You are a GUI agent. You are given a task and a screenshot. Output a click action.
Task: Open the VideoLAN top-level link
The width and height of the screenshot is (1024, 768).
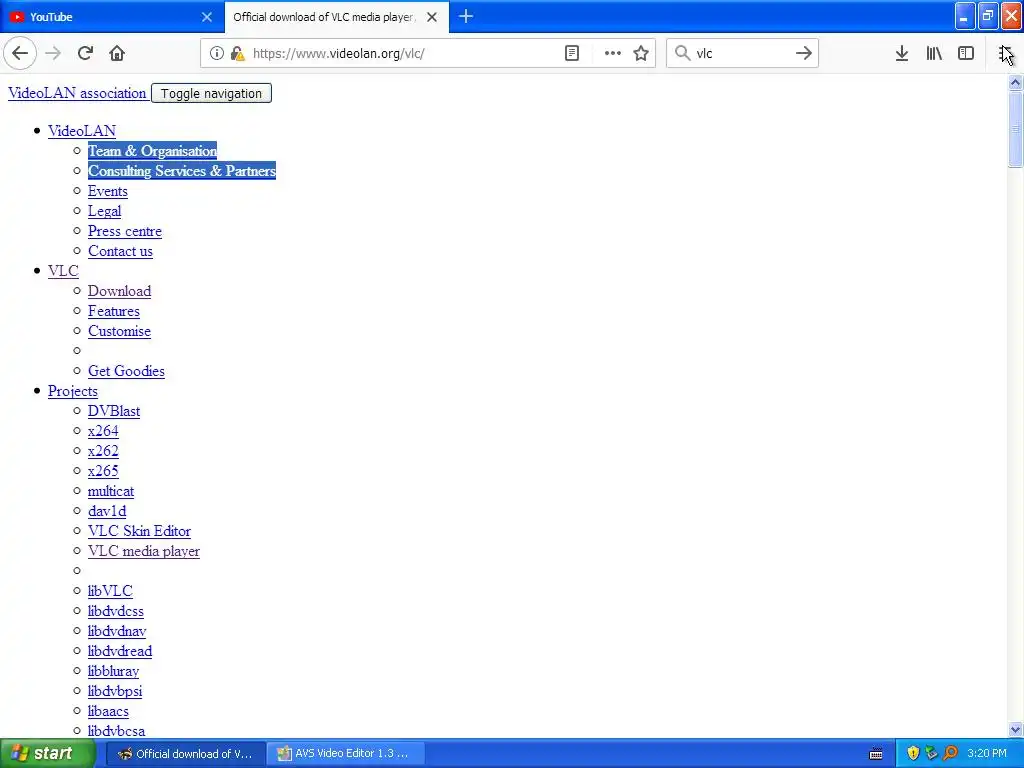pyautogui.click(x=82, y=131)
